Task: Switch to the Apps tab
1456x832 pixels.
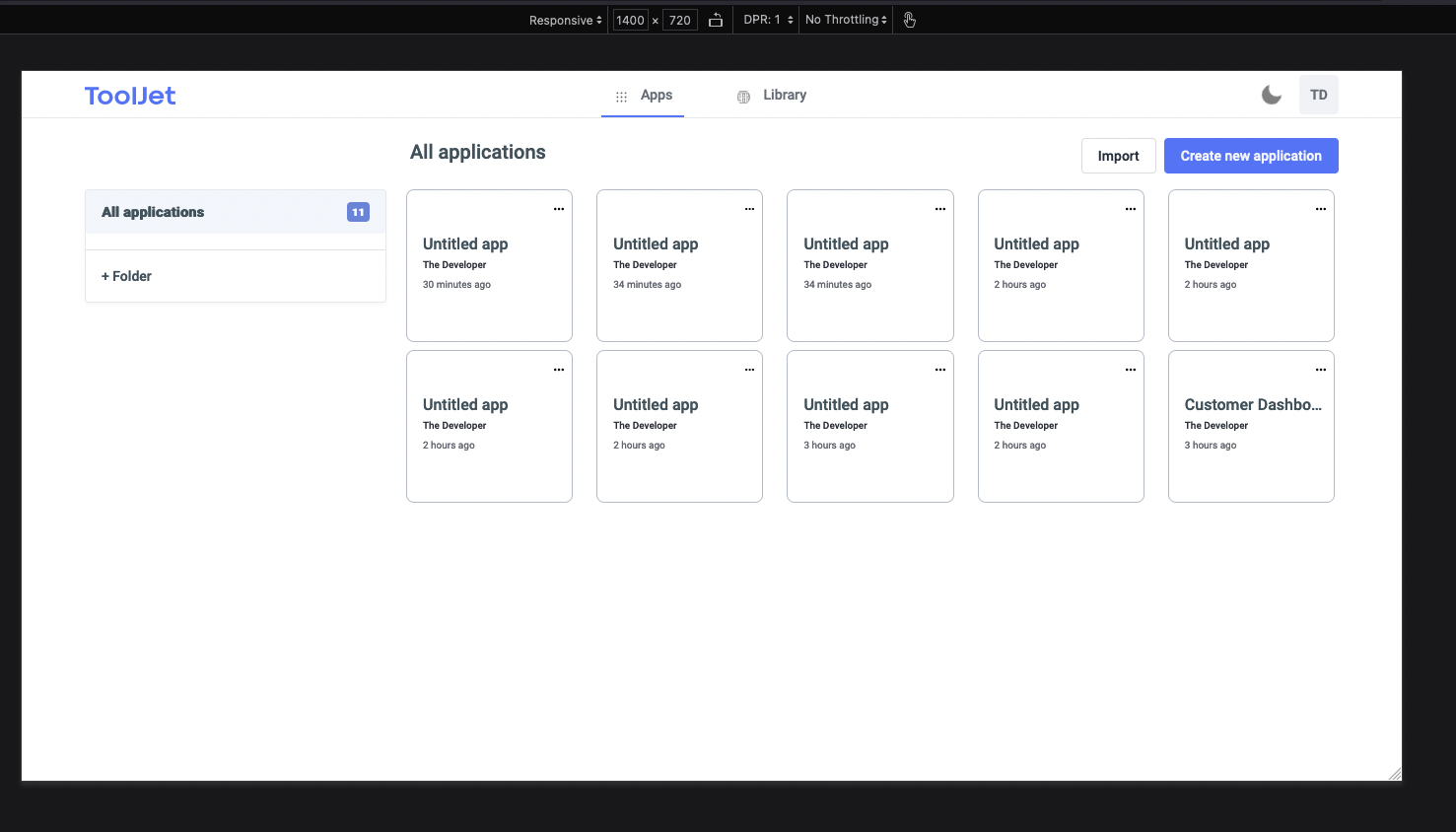Action: pos(643,96)
